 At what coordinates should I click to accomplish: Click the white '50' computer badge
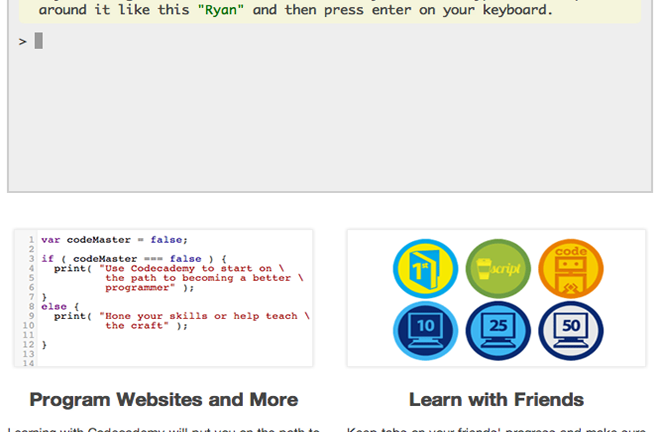click(570, 331)
